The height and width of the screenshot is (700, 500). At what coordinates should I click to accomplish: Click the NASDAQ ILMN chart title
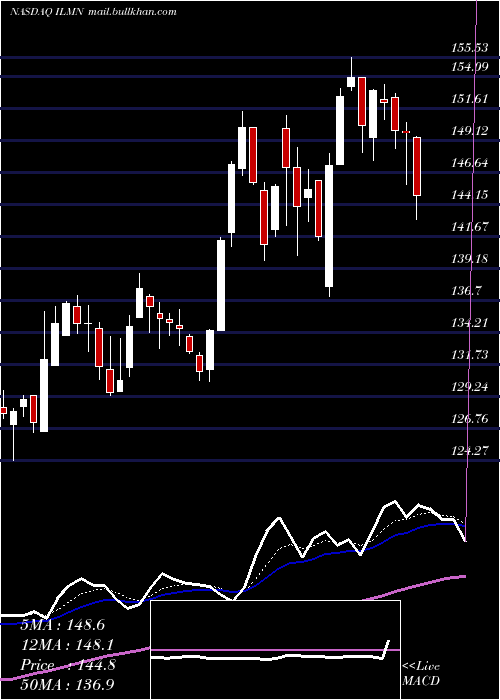coord(46,12)
